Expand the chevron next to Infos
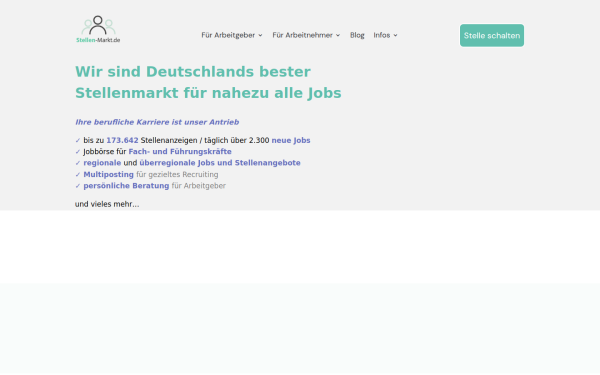Image resolution: width=600 pixels, height=375 pixels. click(x=395, y=35)
